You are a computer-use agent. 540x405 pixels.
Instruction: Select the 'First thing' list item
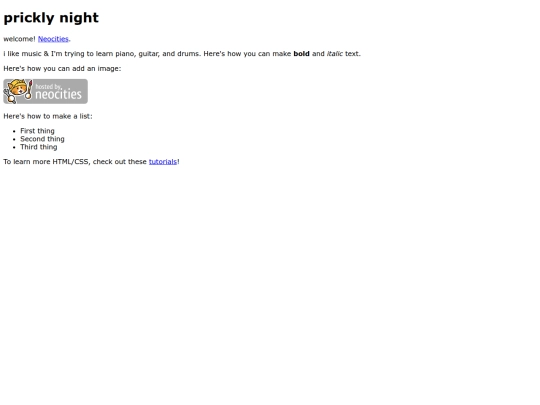point(37,131)
